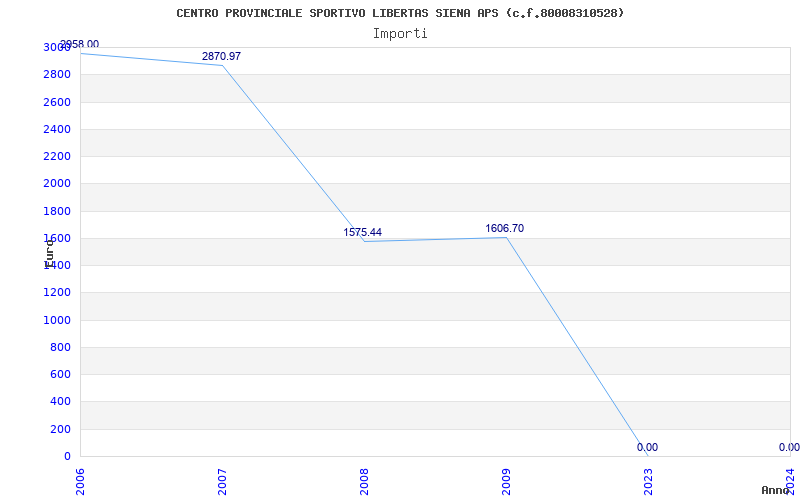The image size is (800, 500).
Task: Click the 2007 year axis label
Action: click(x=222, y=482)
